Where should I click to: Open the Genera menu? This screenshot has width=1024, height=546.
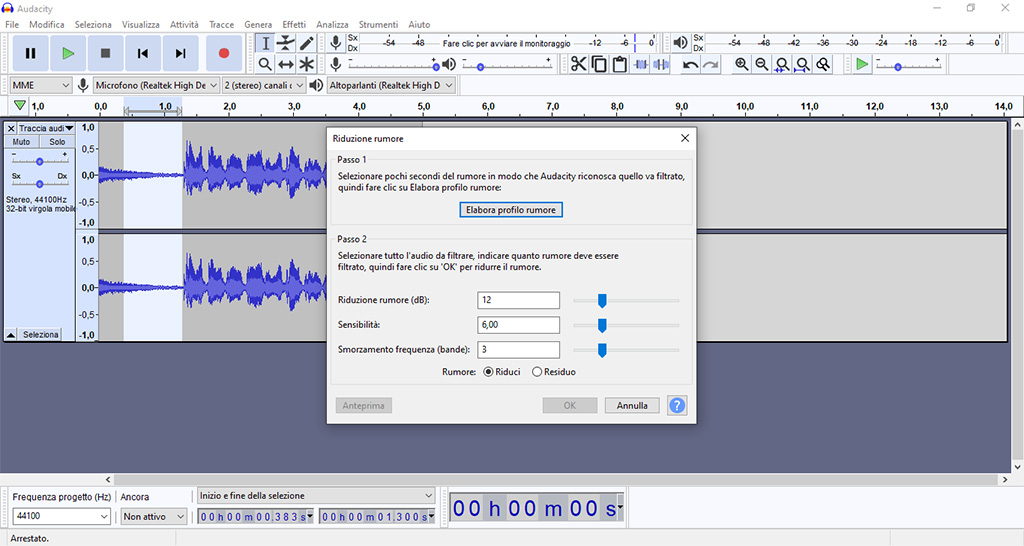tap(258, 24)
